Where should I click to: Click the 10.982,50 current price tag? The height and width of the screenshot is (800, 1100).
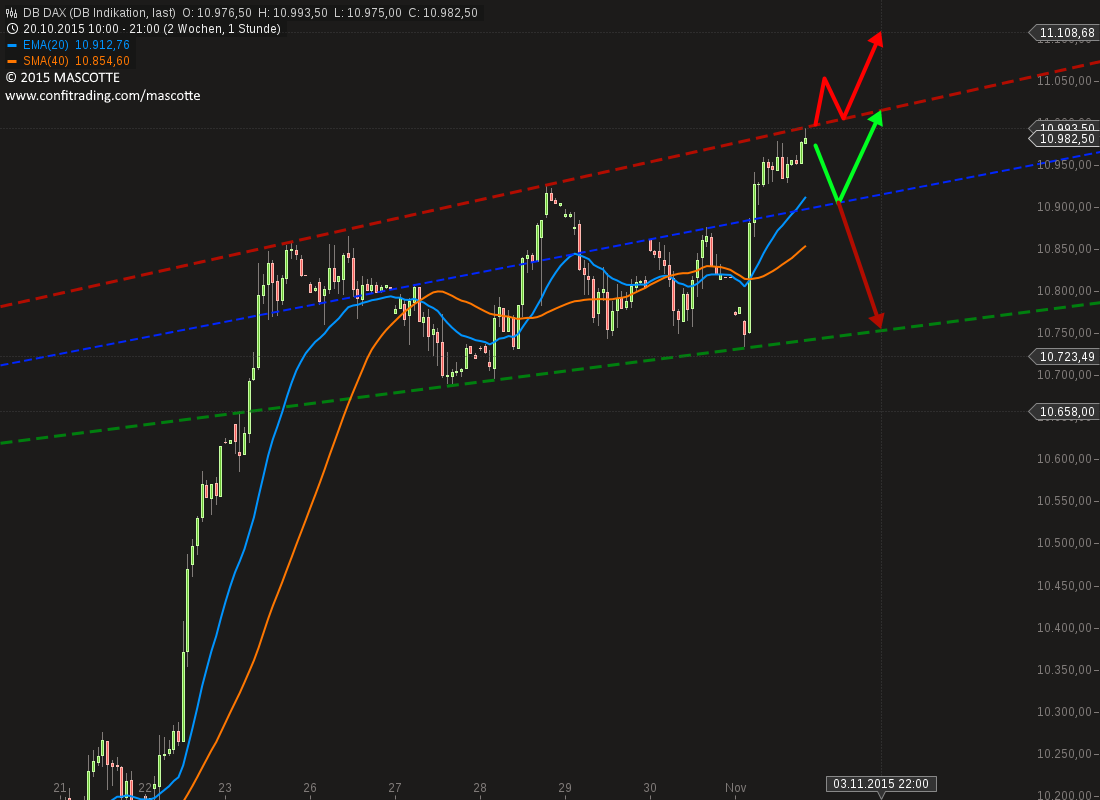pos(1063,139)
